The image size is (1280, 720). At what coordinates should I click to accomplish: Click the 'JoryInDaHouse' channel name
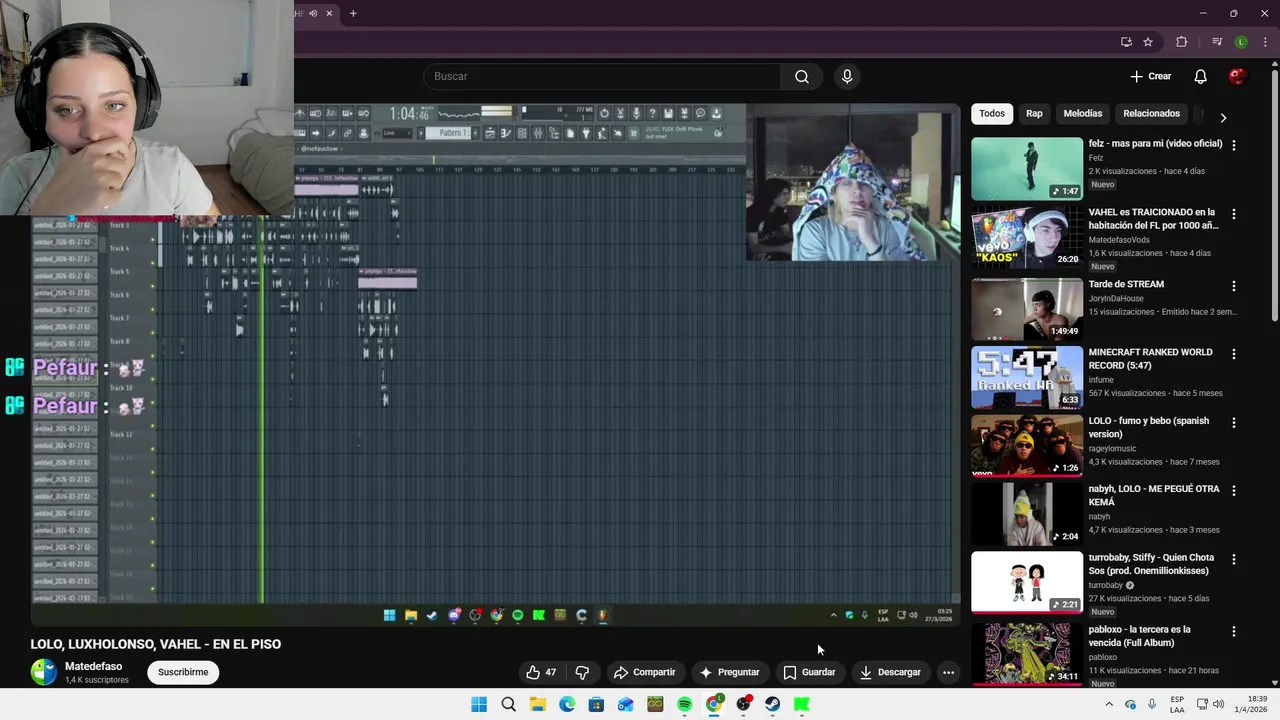pos(1116,298)
